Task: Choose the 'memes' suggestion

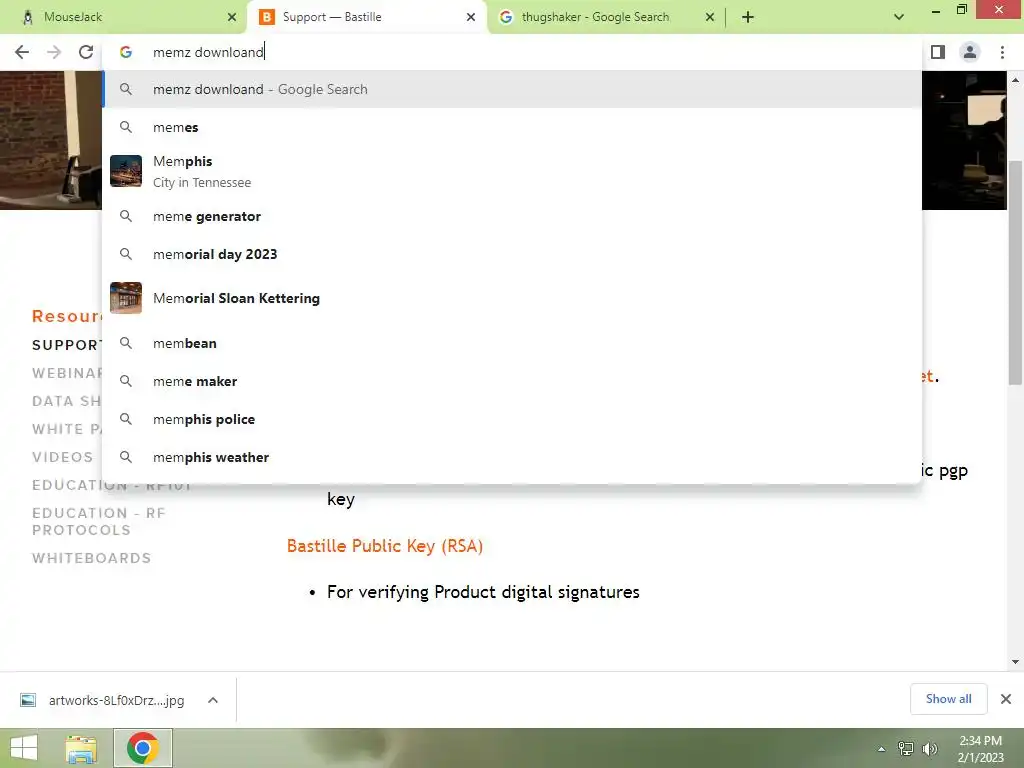Action: click(512, 127)
